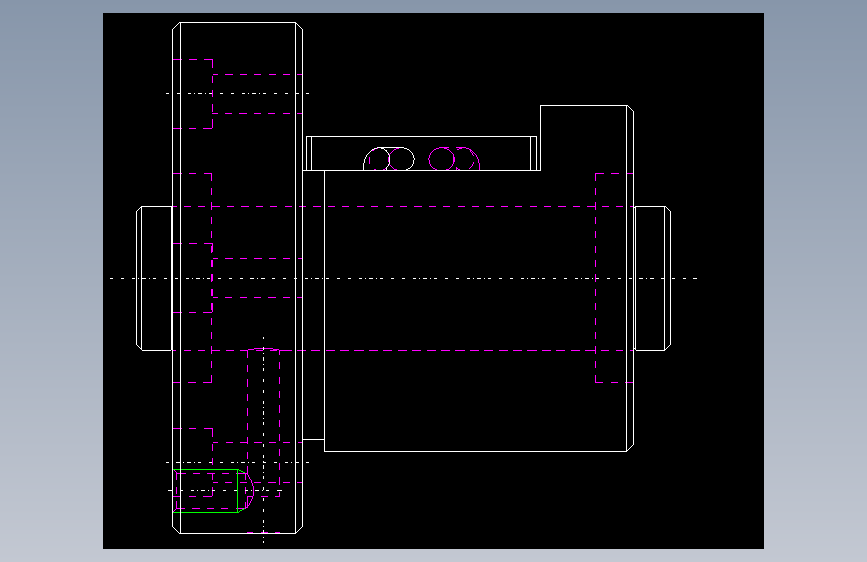Click the raised block at top right
This screenshot has height=562, width=867.
587,138
